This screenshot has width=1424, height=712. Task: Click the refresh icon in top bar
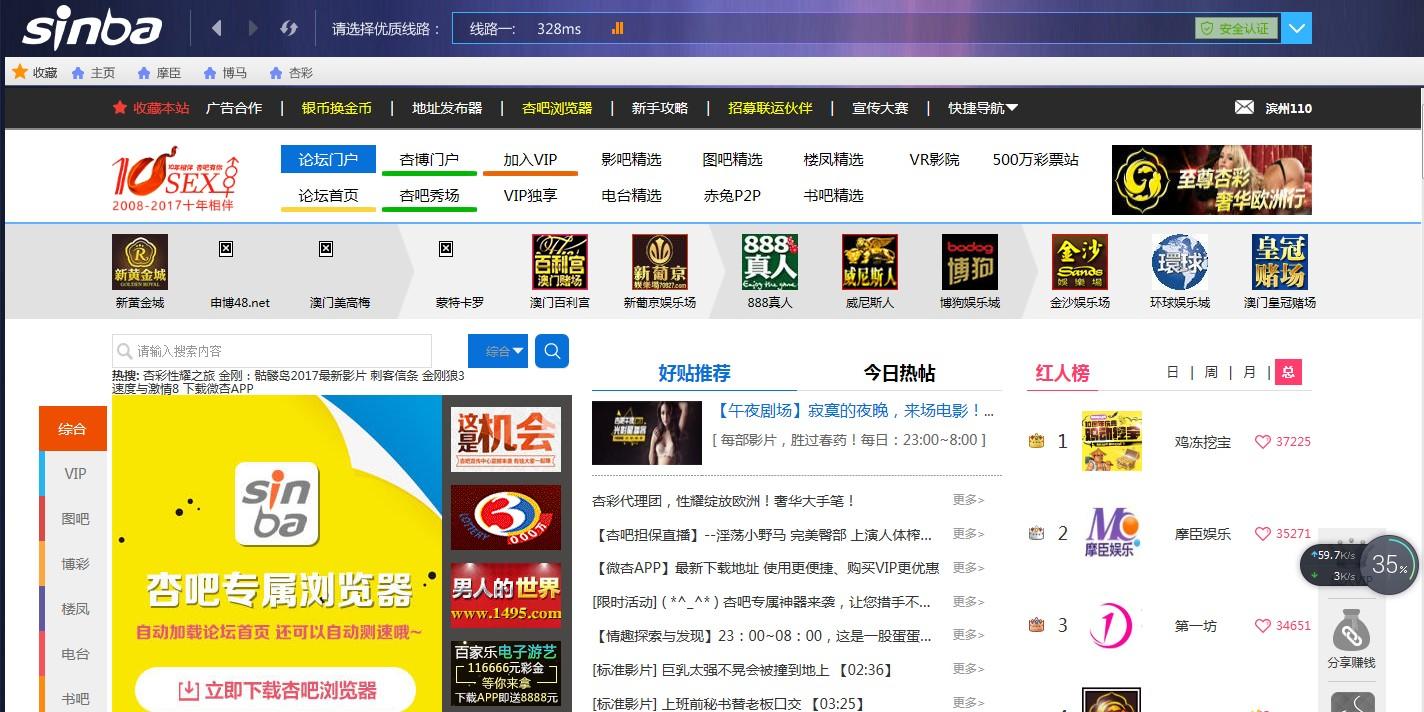tap(289, 28)
